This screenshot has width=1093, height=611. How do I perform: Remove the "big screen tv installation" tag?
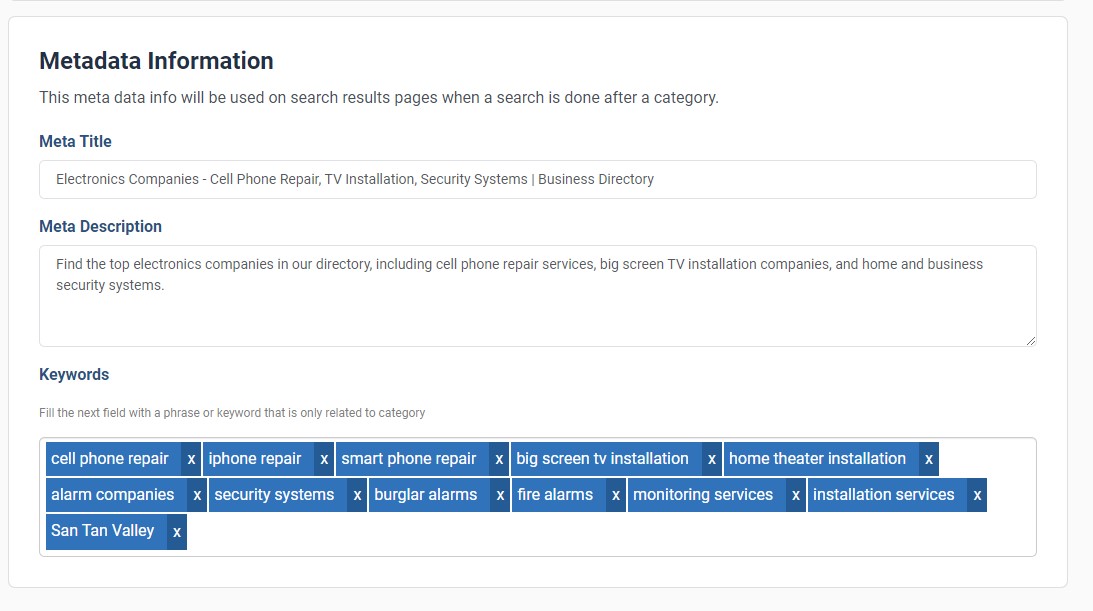click(x=711, y=459)
